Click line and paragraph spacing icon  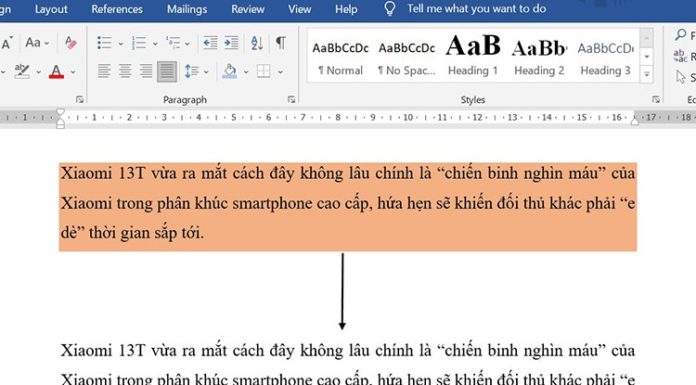pyautogui.click(x=191, y=71)
